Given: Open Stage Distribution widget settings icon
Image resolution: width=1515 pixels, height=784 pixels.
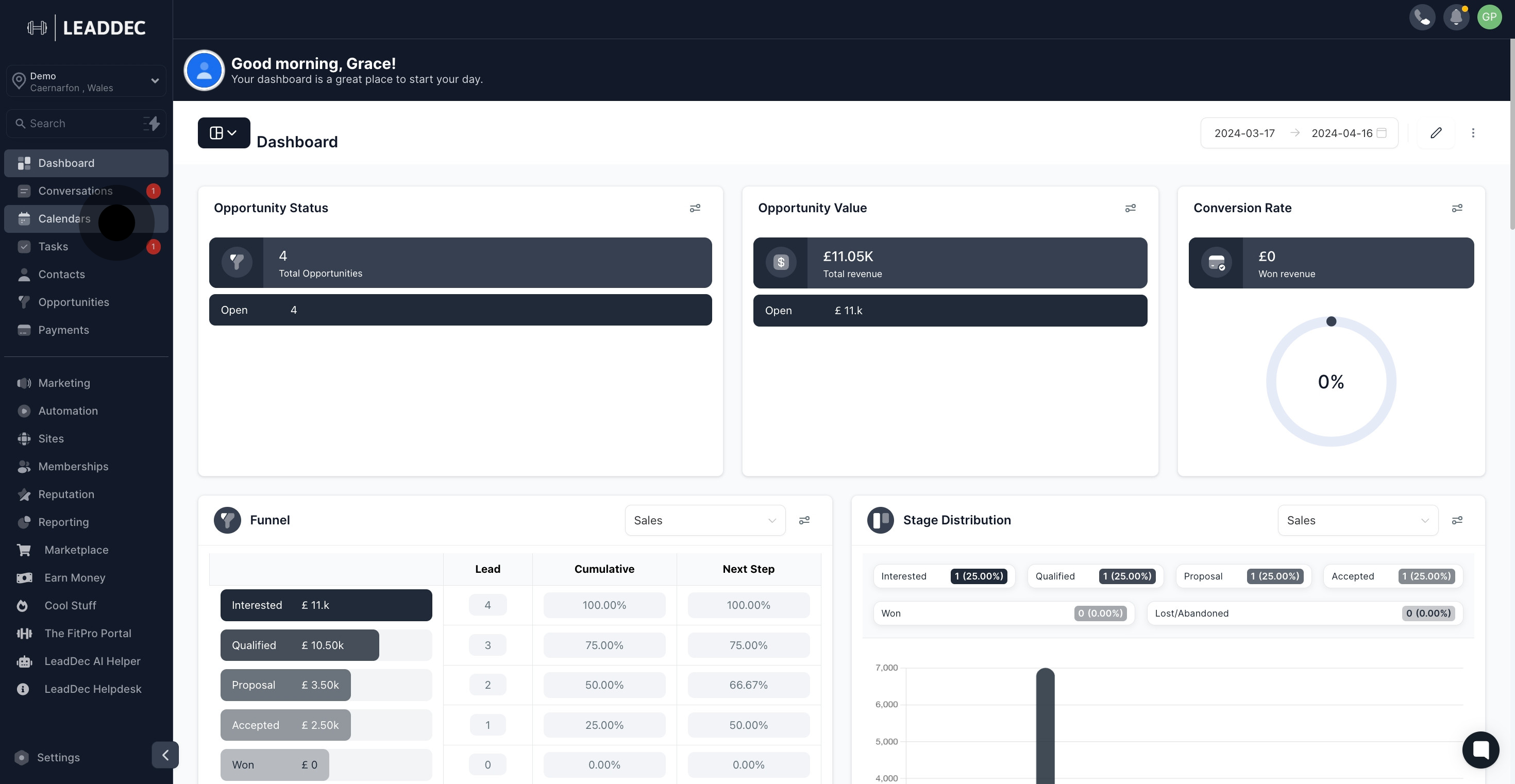Looking at the screenshot, I should click(1457, 520).
